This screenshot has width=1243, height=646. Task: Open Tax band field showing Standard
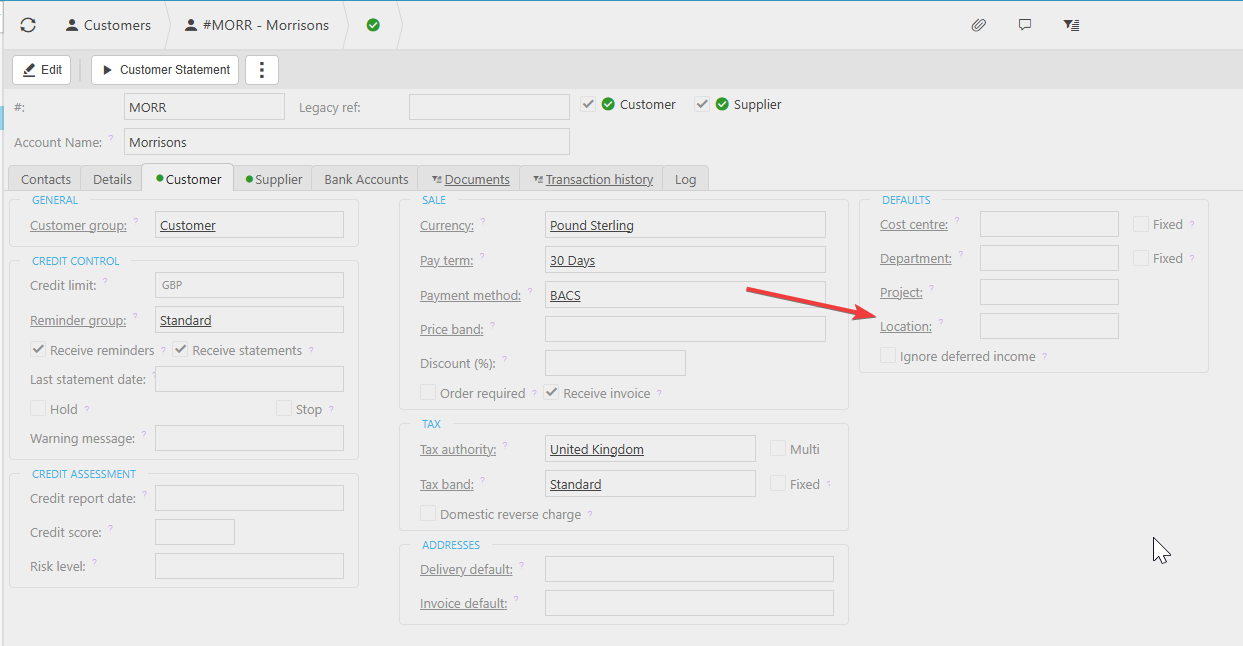tap(650, 484)
